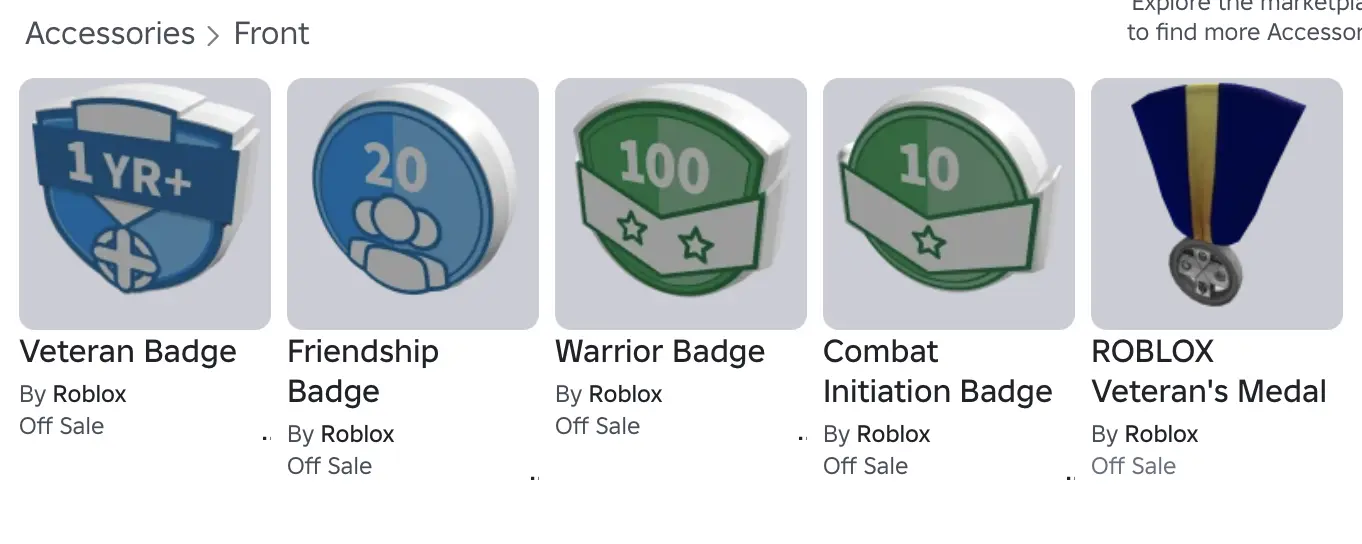Click the Warrior Badge name text
This screenshot has width=1362, height=544.
tap(660, 352)
